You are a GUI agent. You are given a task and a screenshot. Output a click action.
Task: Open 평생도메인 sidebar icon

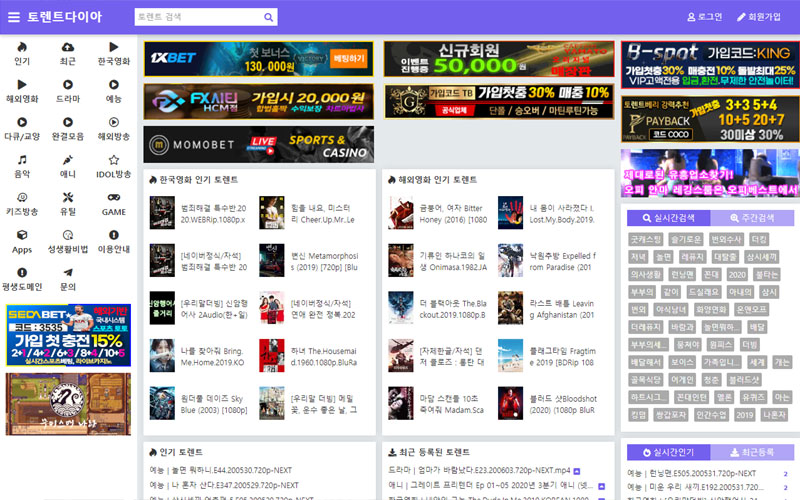[x=22, y=273]
